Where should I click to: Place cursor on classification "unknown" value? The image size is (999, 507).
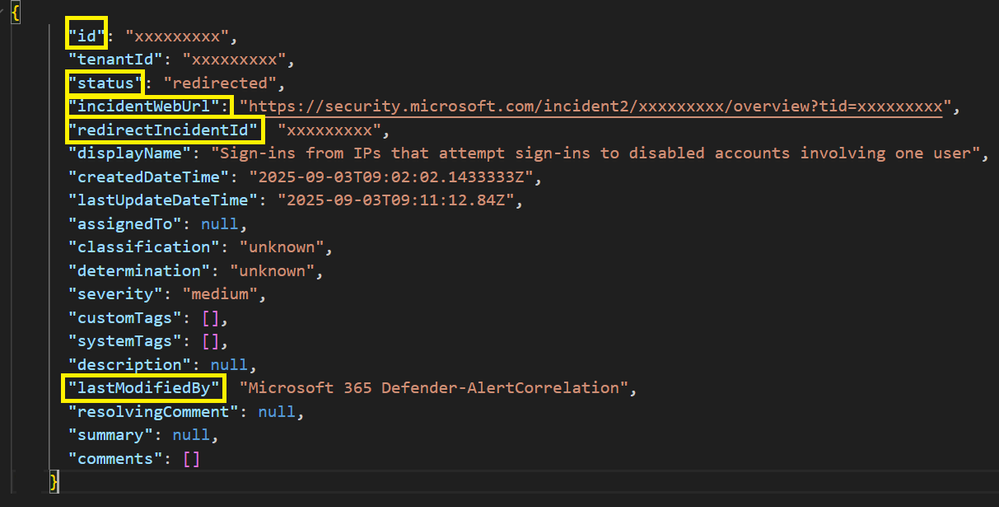pos(282,247)
